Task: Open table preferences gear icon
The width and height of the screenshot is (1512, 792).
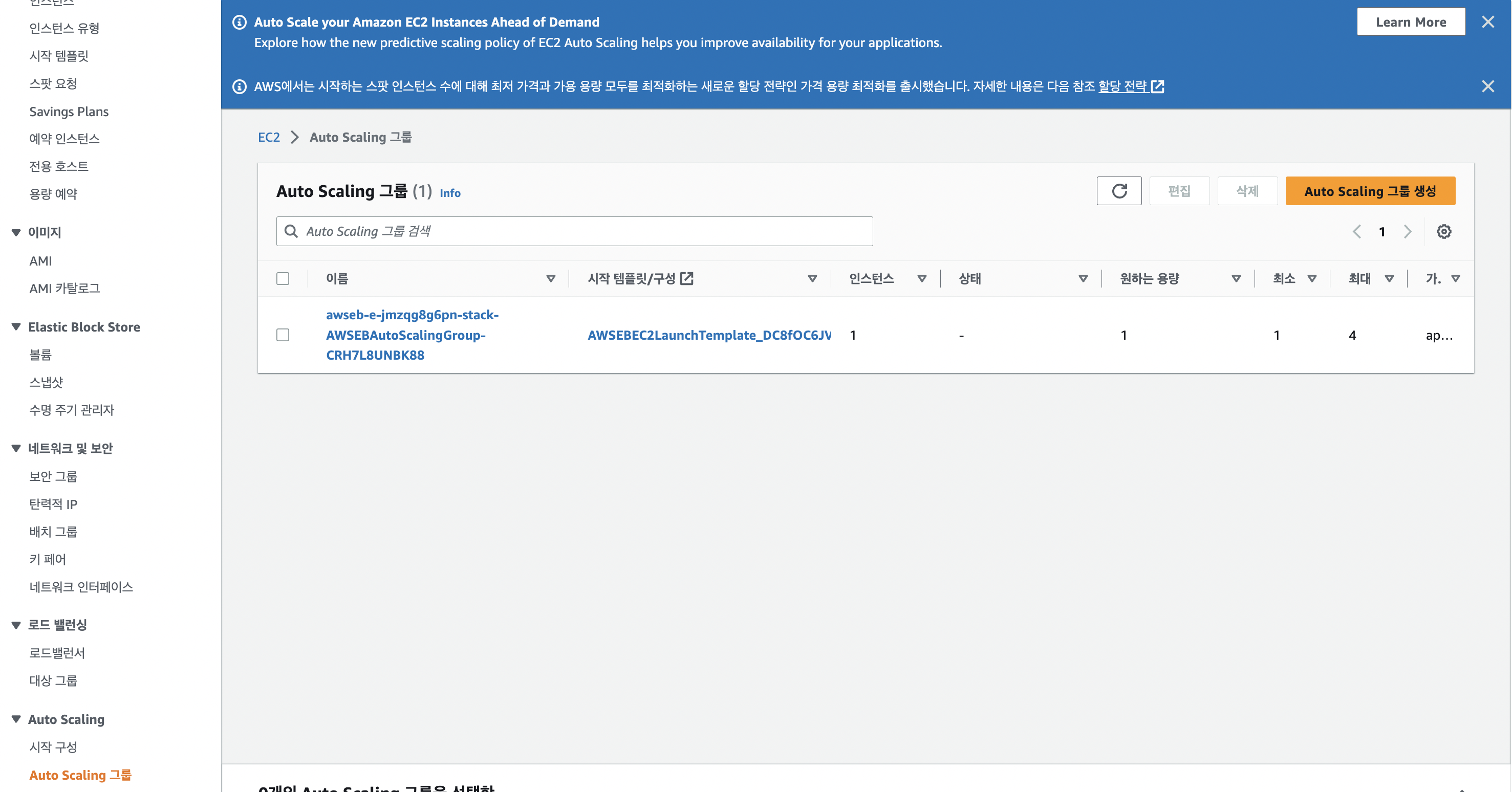Action: (x=1443, y=232)
